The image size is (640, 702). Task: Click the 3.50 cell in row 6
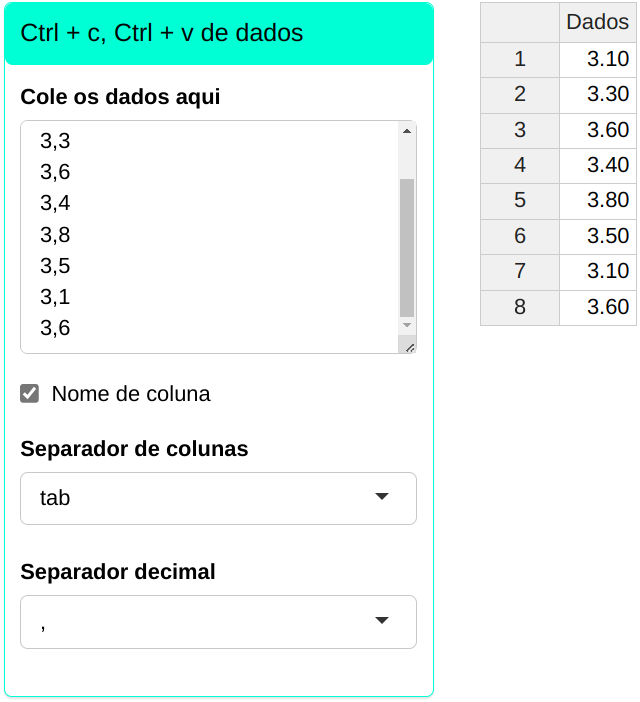coord(597,236)
